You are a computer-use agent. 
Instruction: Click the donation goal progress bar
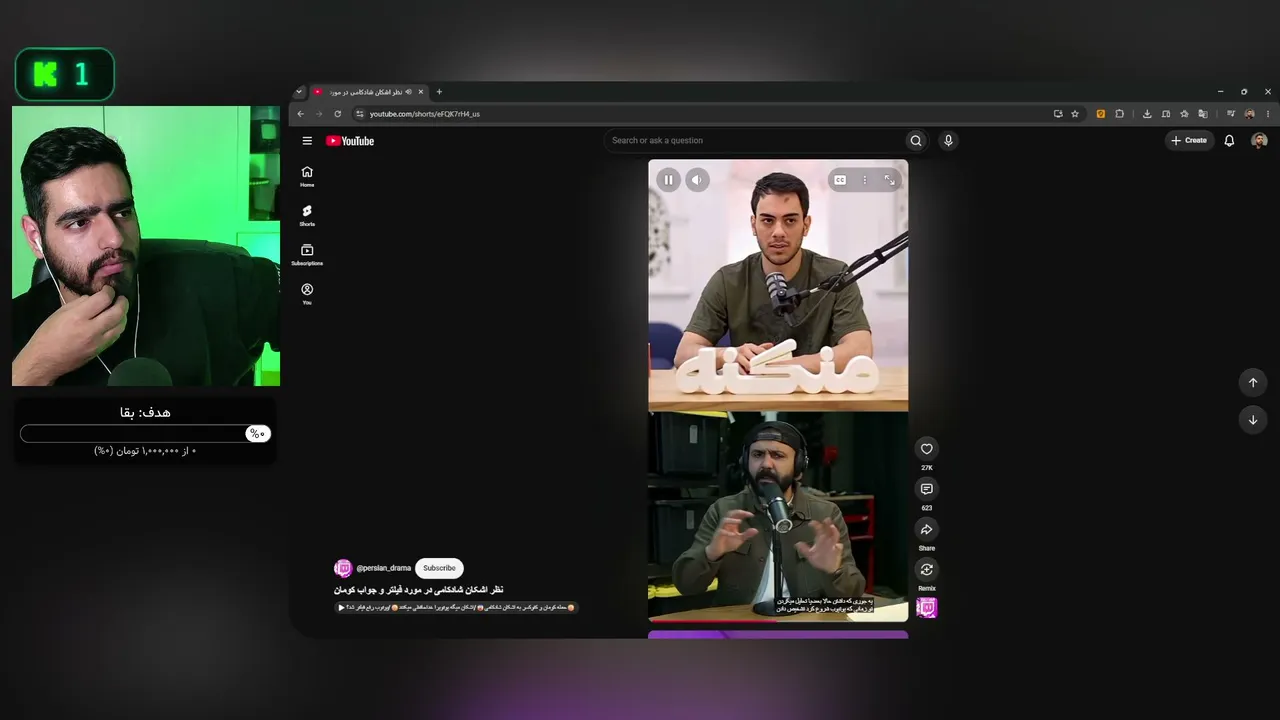[145, 433]
